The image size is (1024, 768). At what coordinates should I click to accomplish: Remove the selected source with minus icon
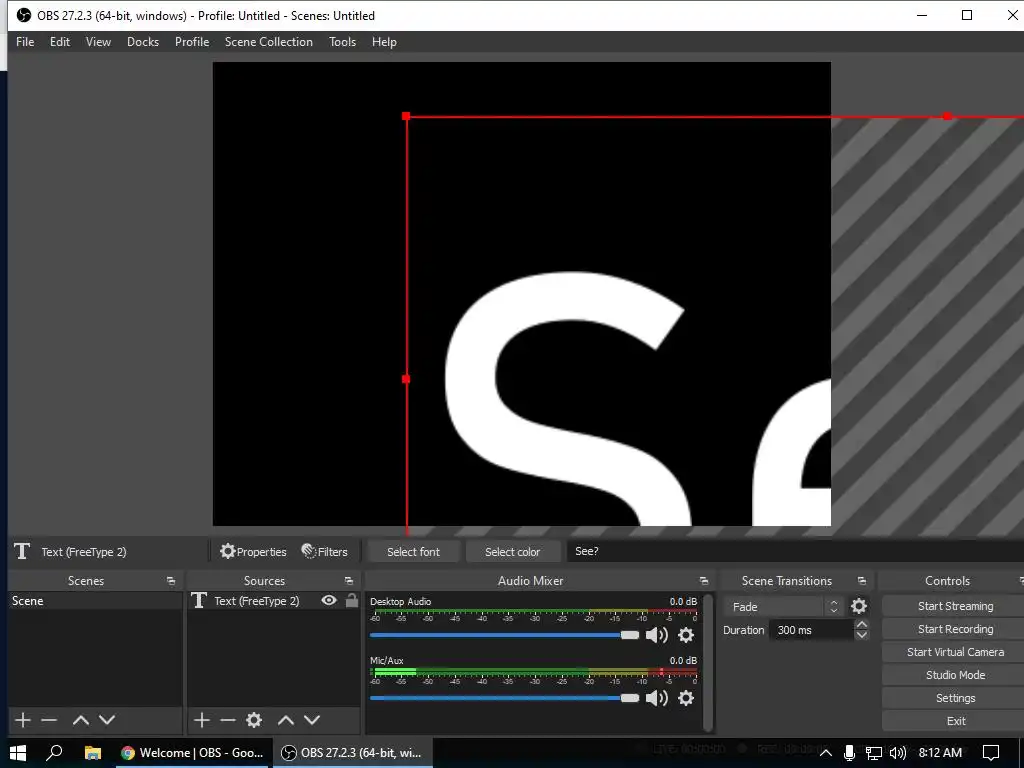[228, 720]
